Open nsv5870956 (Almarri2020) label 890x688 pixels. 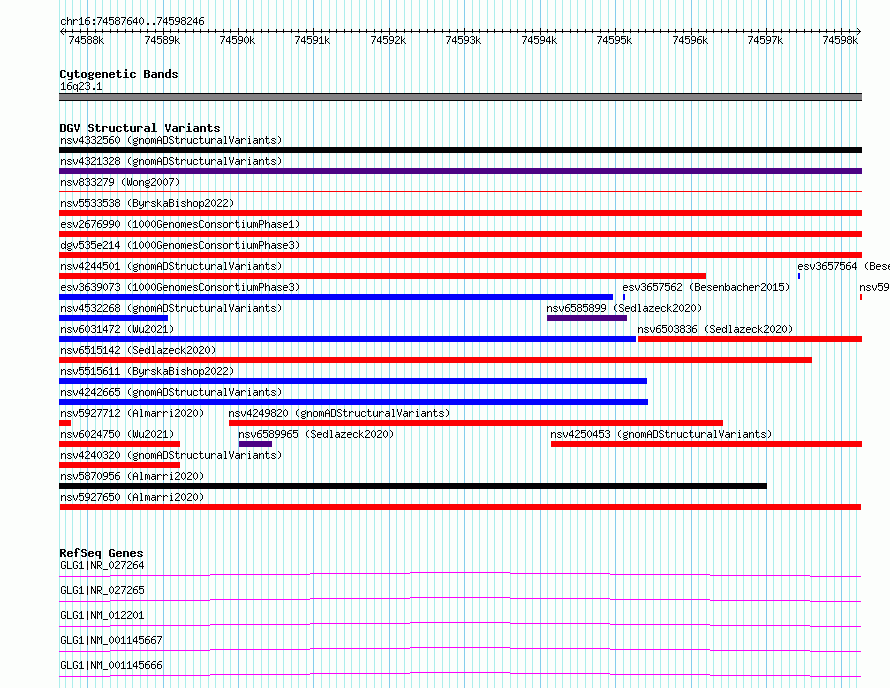pos(132,476)
